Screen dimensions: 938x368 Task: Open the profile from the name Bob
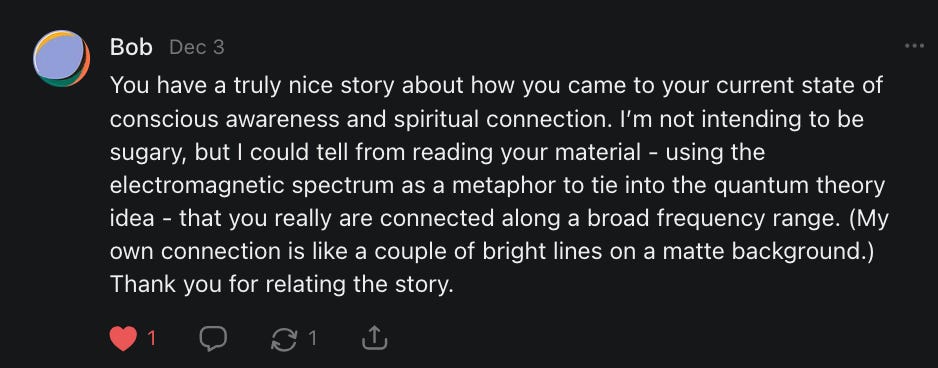click(131, 47)
